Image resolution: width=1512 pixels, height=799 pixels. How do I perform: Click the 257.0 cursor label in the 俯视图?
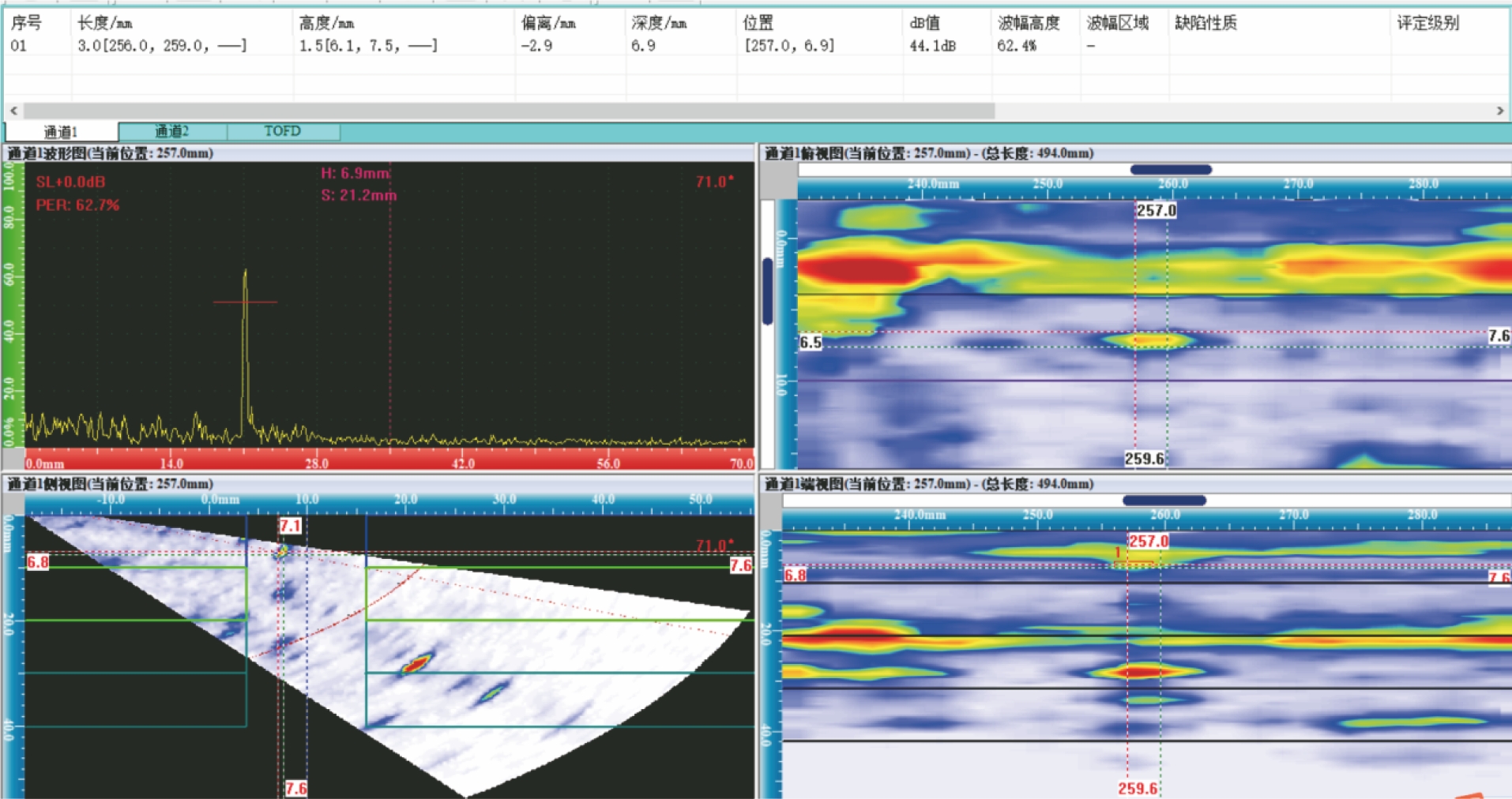[1157, 211]
